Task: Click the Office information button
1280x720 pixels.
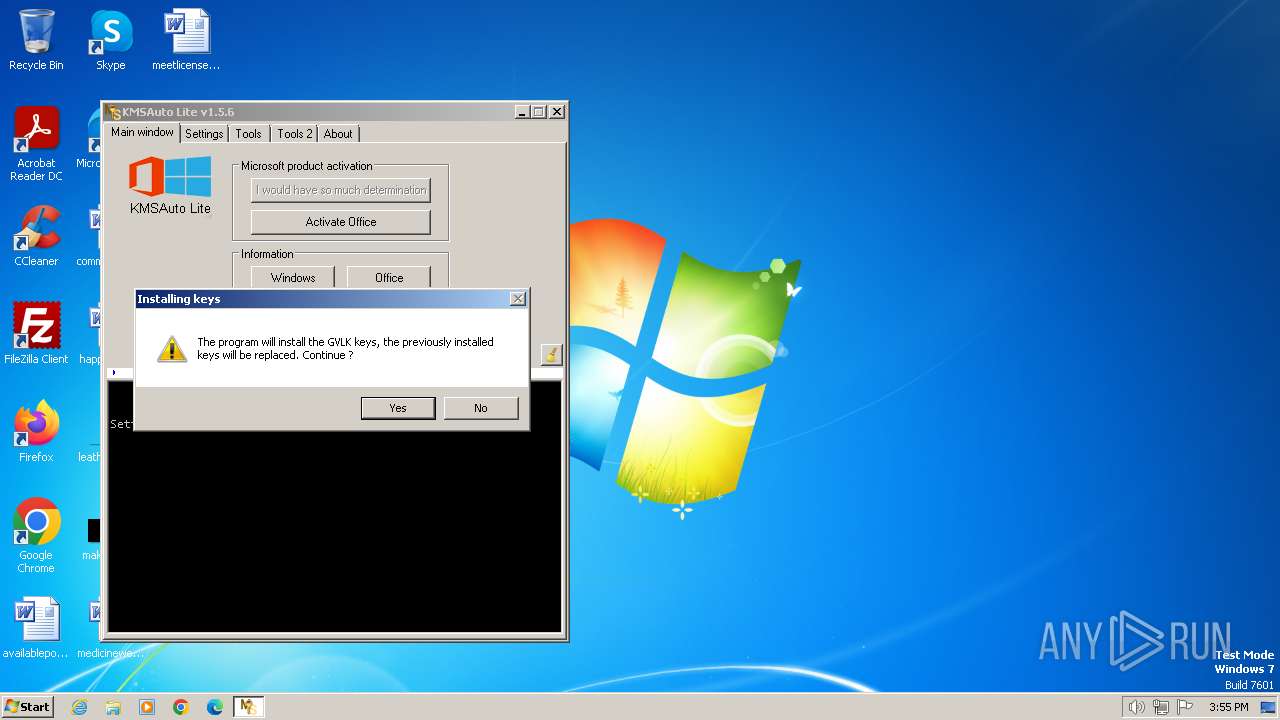Action: (x=389, y=277)
